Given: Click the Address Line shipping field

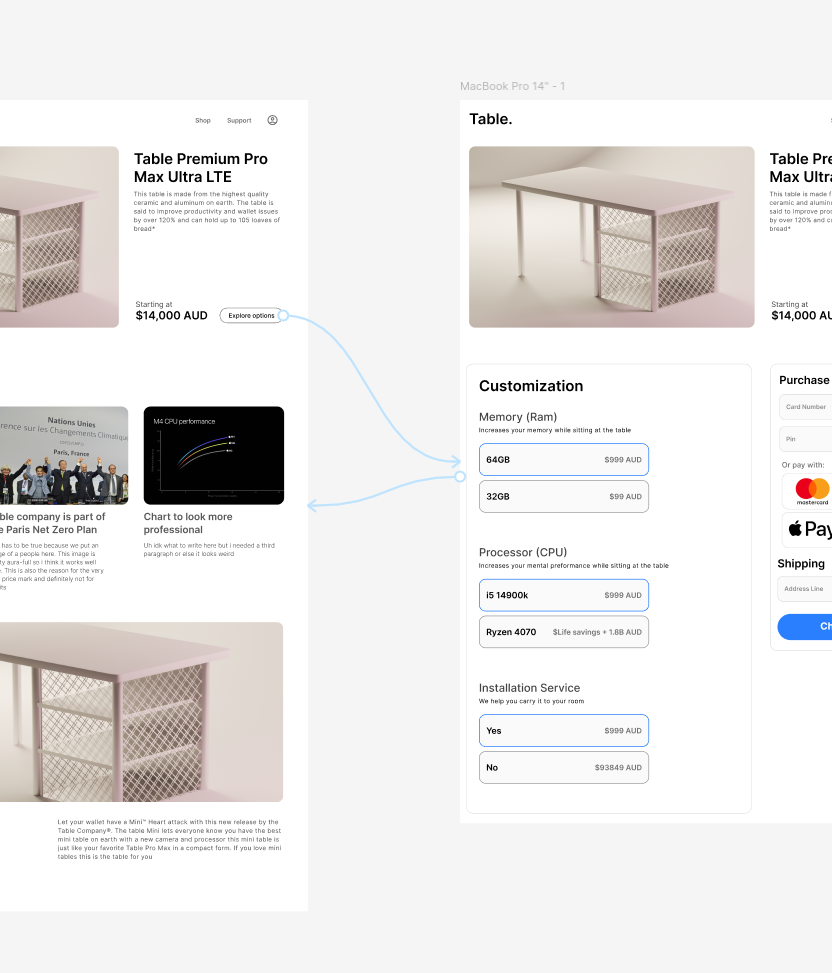Looking at the screenshot, I should point(806,589).
